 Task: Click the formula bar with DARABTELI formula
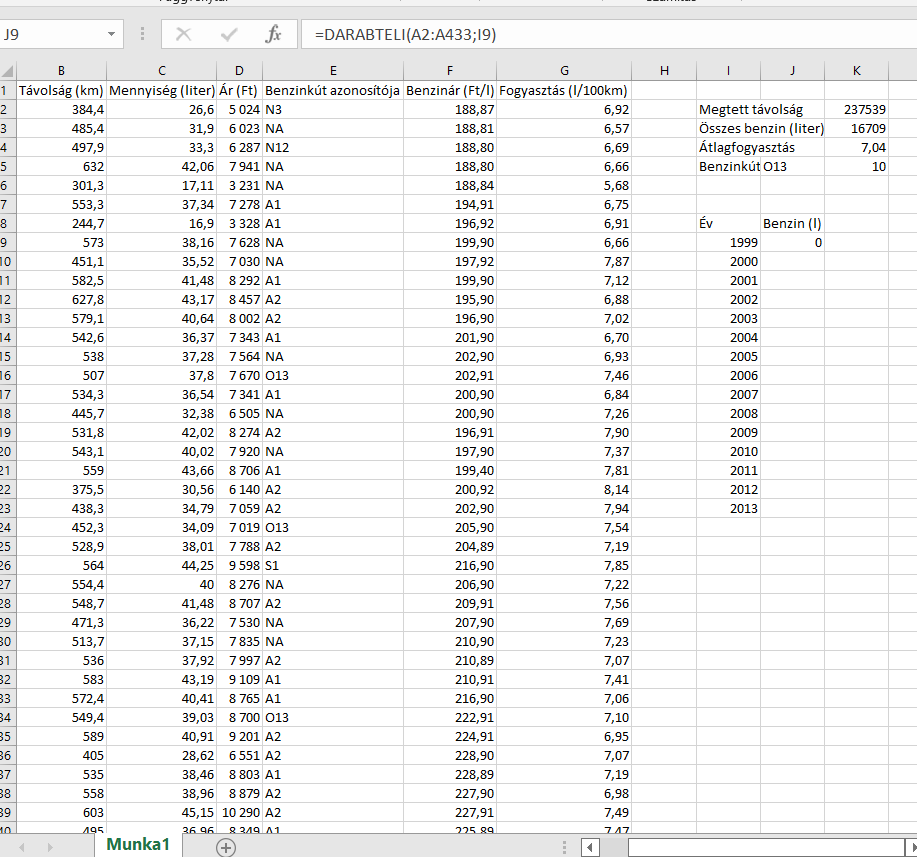(x=600, y=34)
